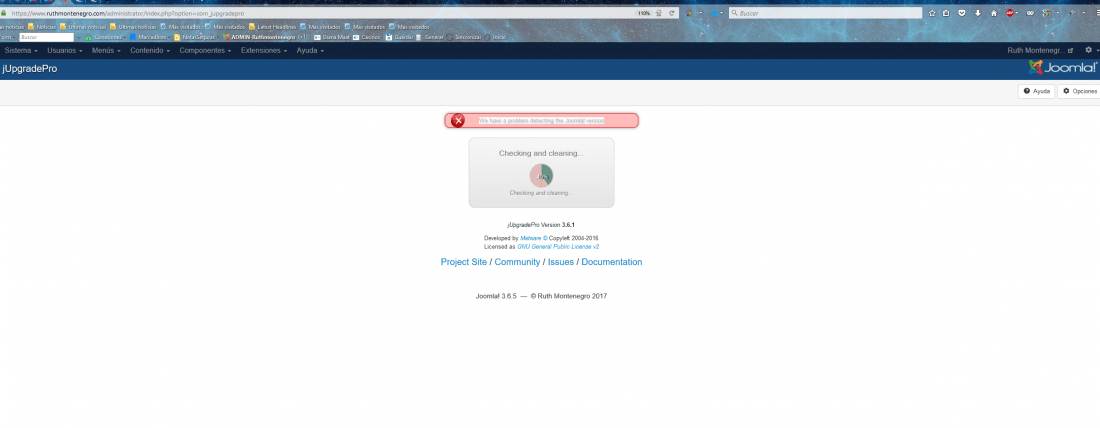Open the Ayuda menu in top bar
Viewport: 1100px width, 428px height.
(x=310, y=51)
